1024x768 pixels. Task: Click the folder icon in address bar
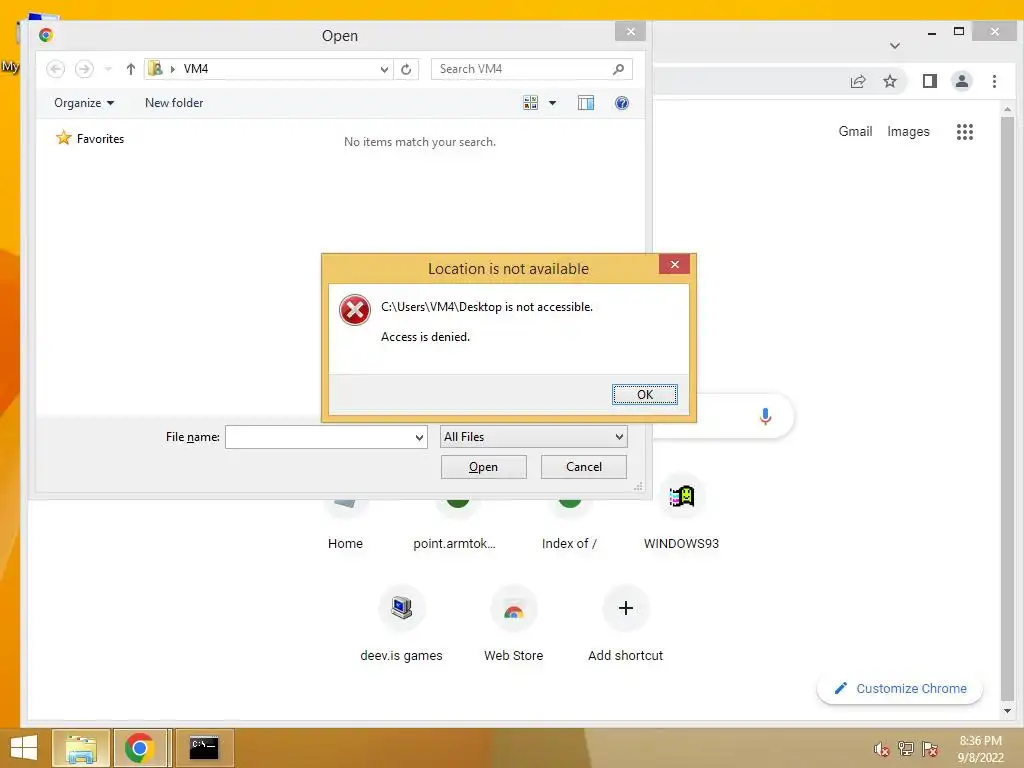point(155,69)
